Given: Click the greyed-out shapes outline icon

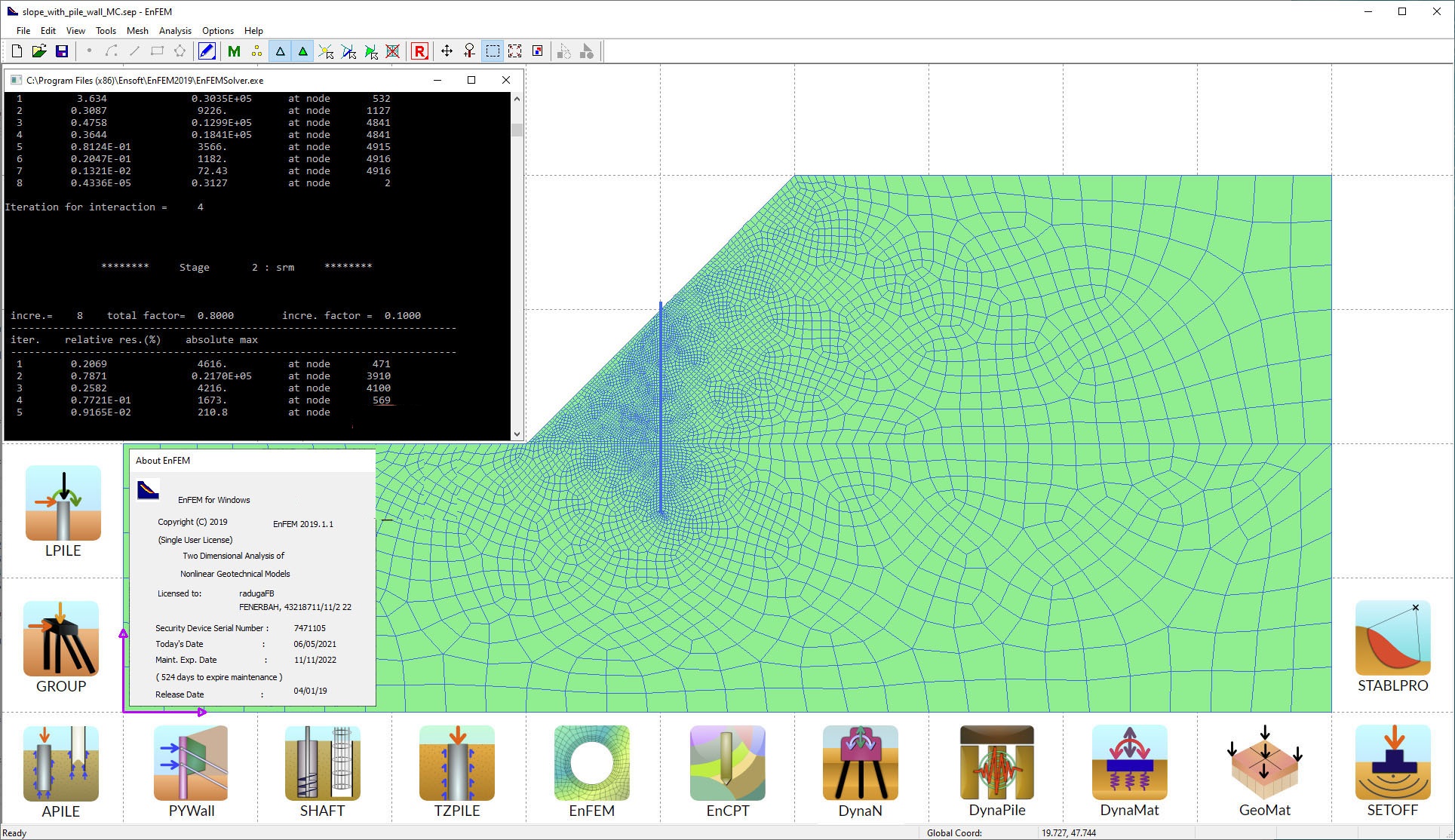Looking at the screenshot, I should [x=564, y=51].
